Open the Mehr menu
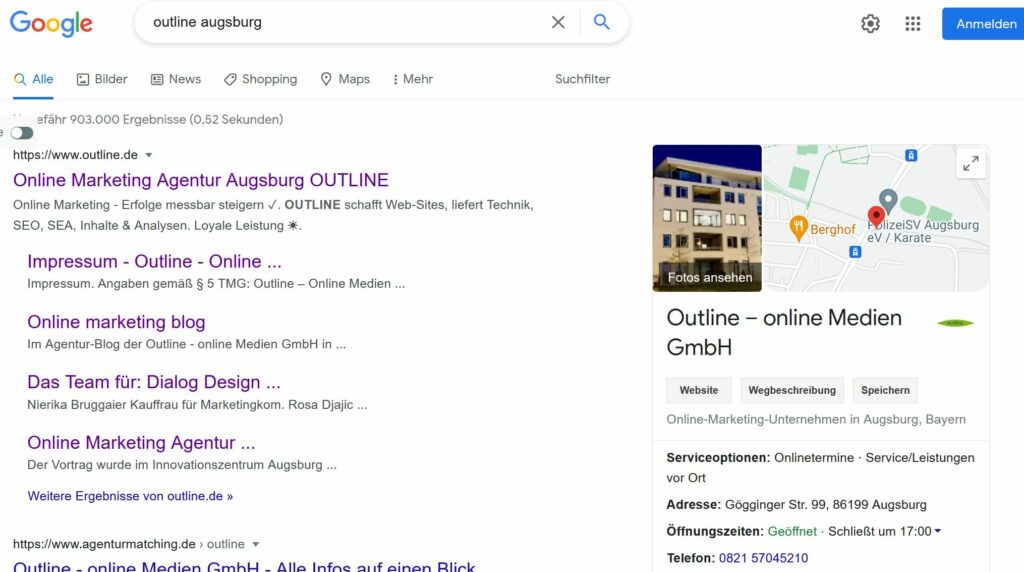Image resolution: width=1024 pixels, height=572 pixels. coord(413,79)
